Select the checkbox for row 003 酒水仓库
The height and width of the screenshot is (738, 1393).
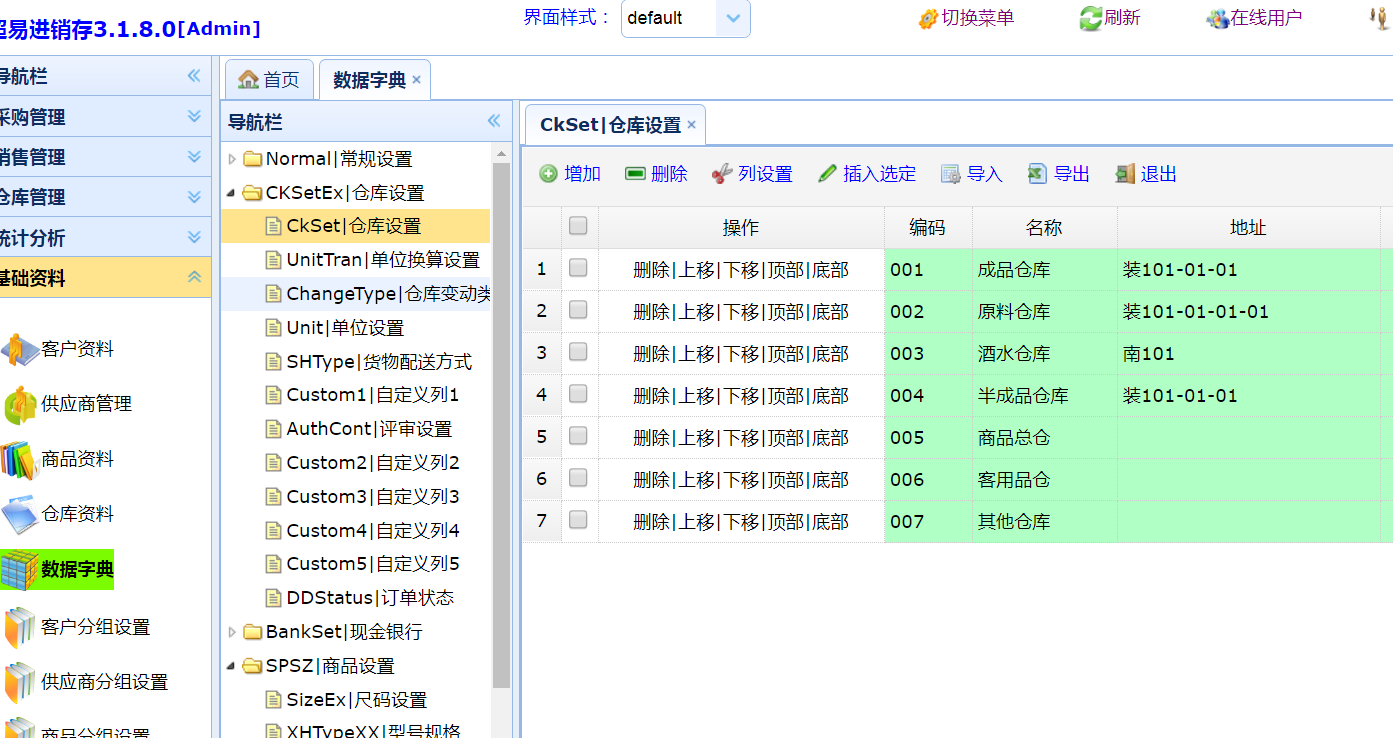coord(578,352)
